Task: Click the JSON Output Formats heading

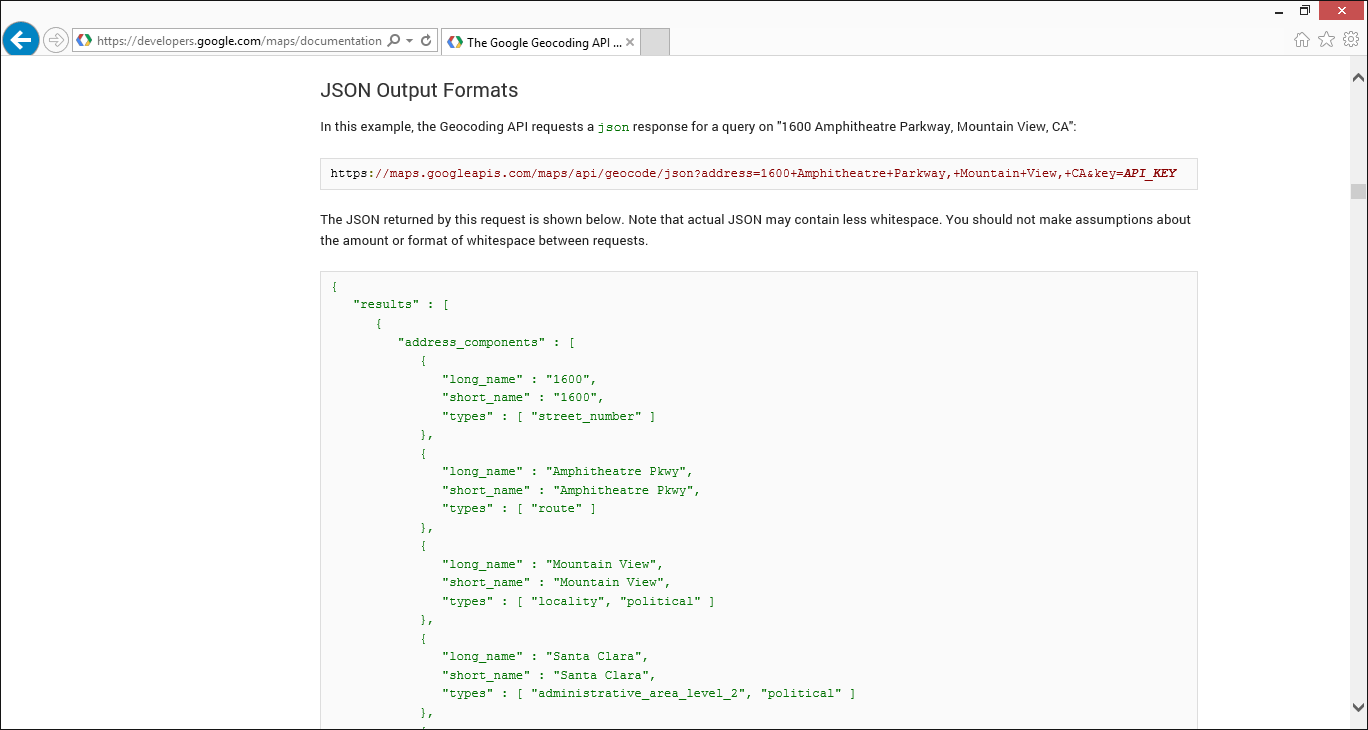Action: pos(419,90)
